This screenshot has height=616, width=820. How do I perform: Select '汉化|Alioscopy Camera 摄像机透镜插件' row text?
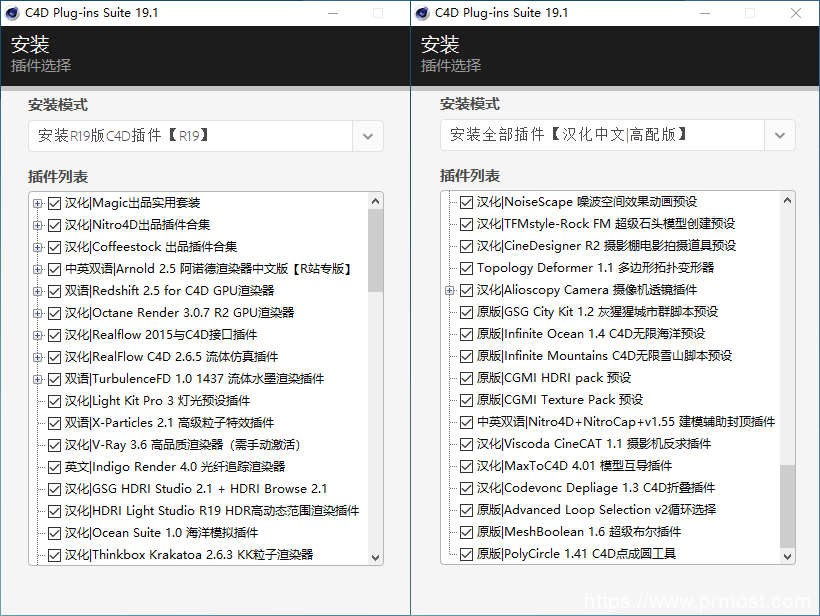click(587, 290)
